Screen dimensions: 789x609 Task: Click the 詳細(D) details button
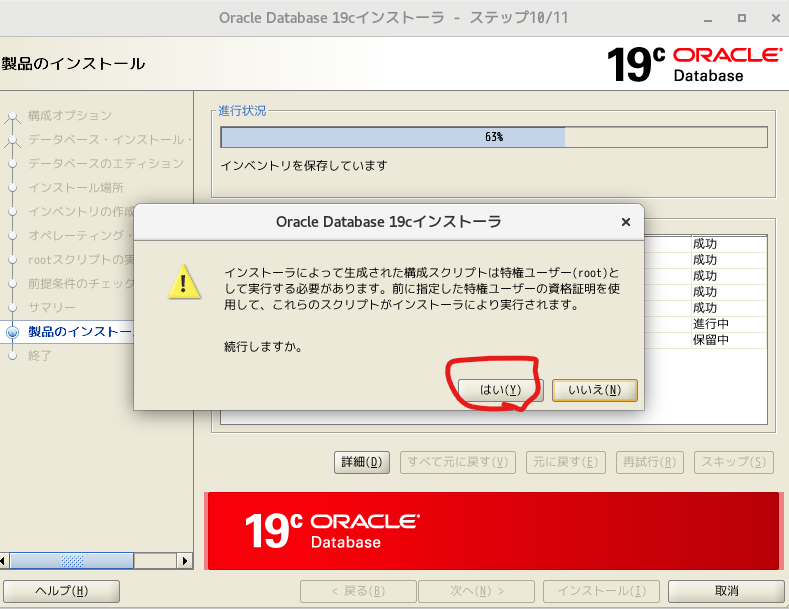(362, 462)
